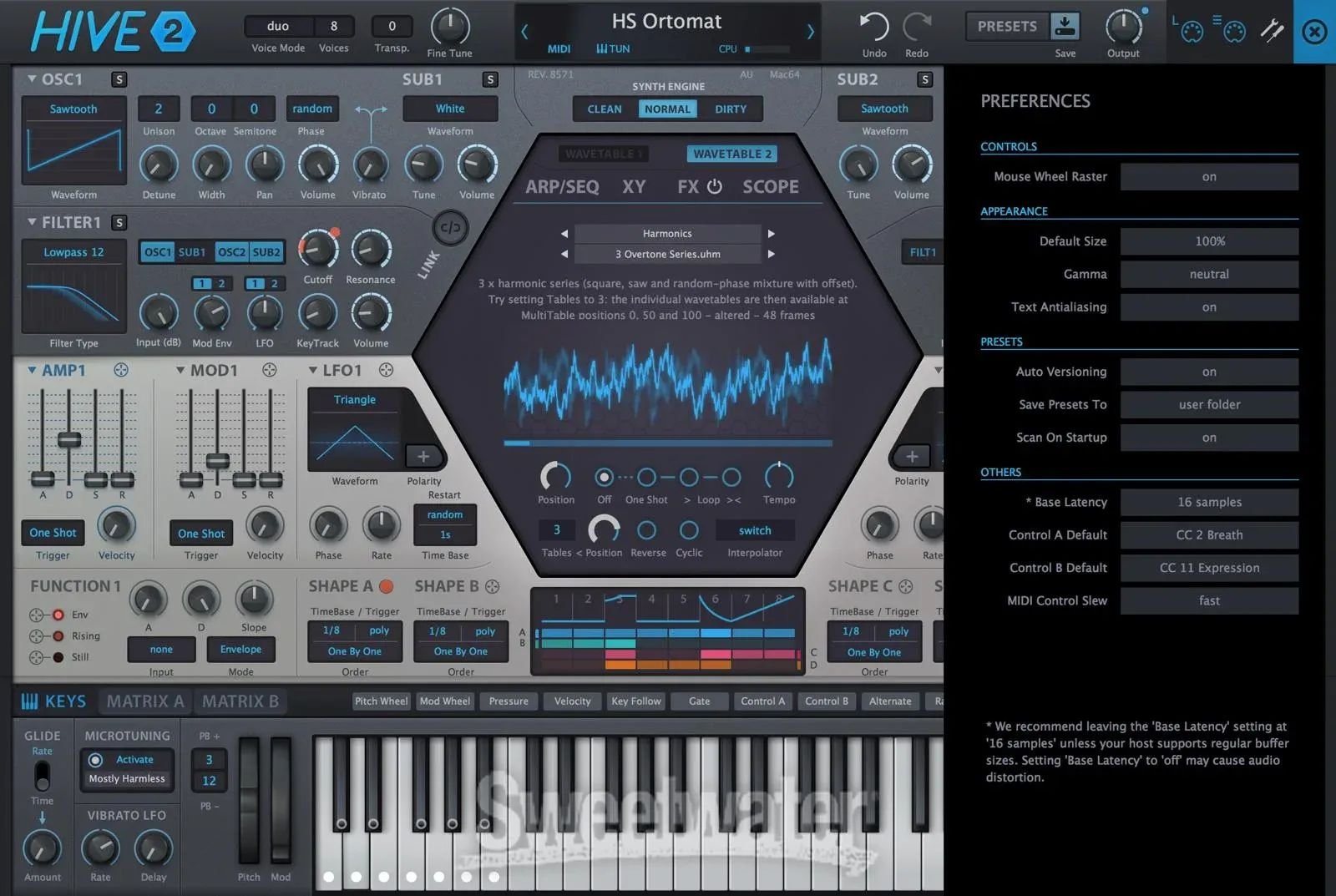
Task: Toggle the FILTER1 solo S button
Action: [119, 223]
